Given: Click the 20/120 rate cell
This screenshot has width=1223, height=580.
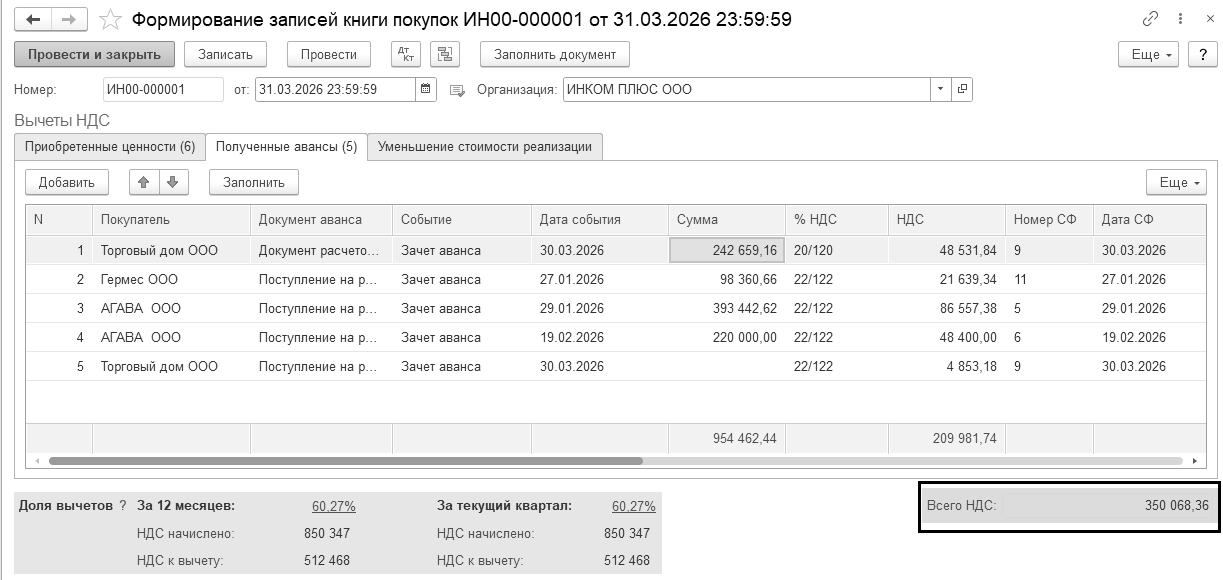Looking at the screenshot, I should pos(837,250).
